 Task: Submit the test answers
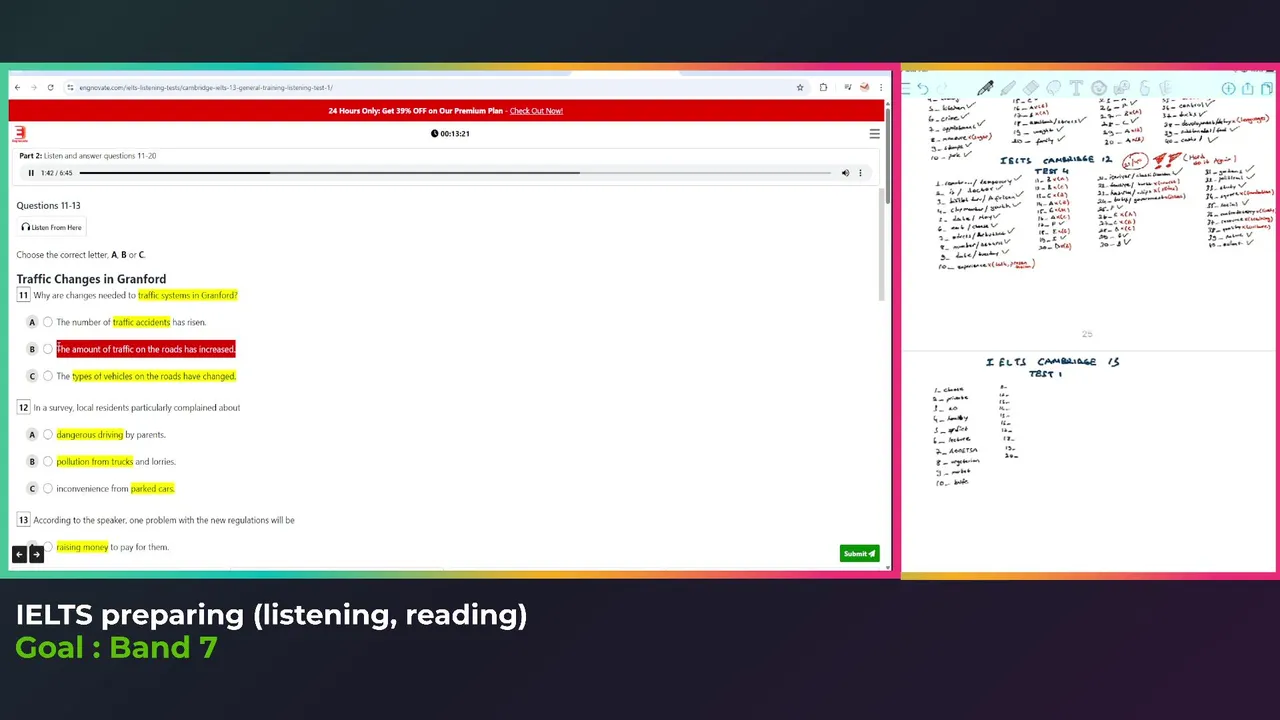click(859, 554)
